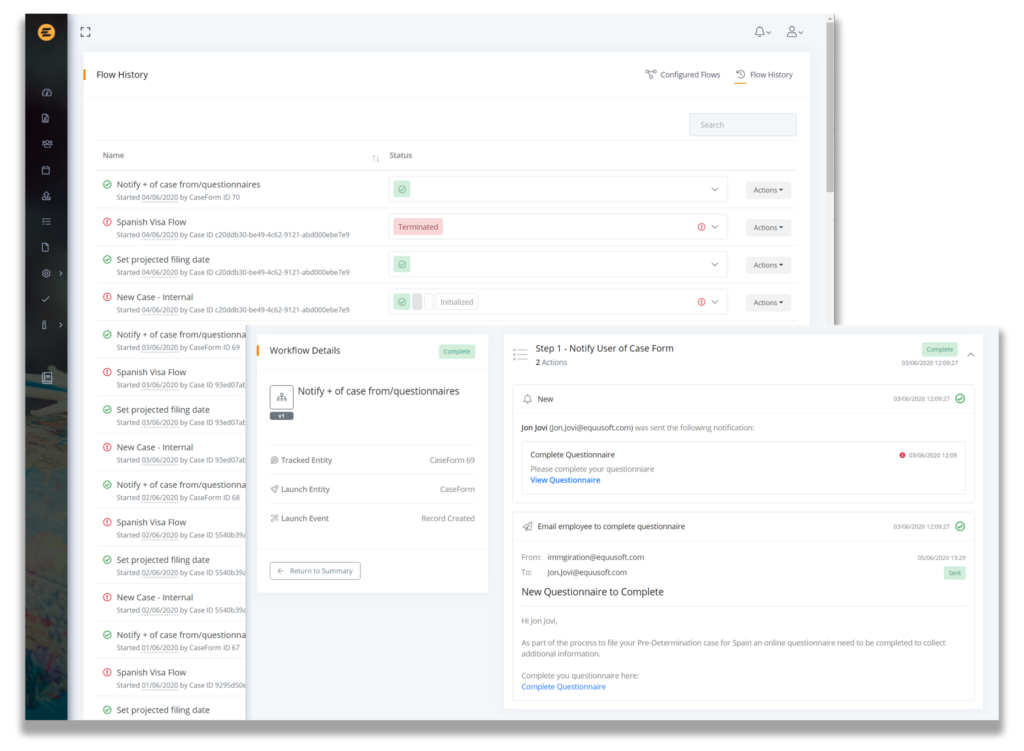Open the dashboard gauge icon in the sidebar
The height and width of the screenshot is (751, 1024).
[46, 93]
